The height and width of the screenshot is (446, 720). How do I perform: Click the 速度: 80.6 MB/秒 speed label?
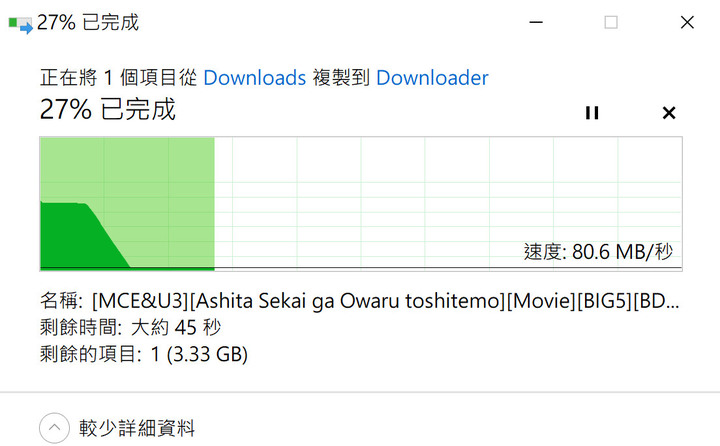tap(598, 252)
